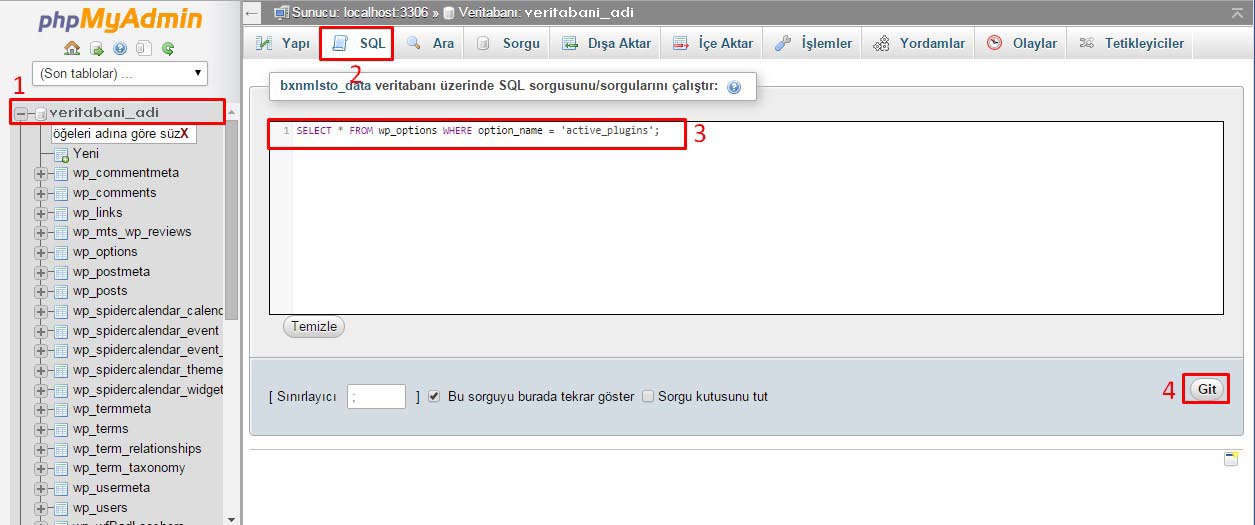Click the table icon next to wp_posts
1255x525 pixels.
(61, 291)
